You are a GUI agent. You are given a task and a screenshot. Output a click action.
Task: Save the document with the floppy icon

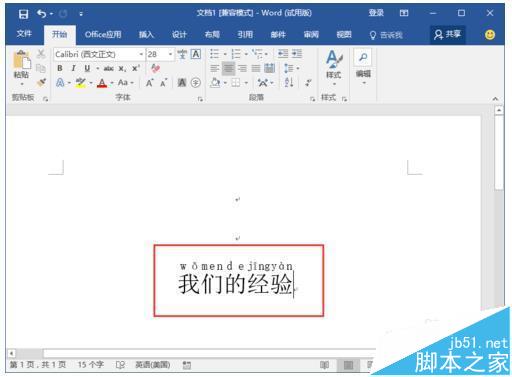click(x=23, y=14)
